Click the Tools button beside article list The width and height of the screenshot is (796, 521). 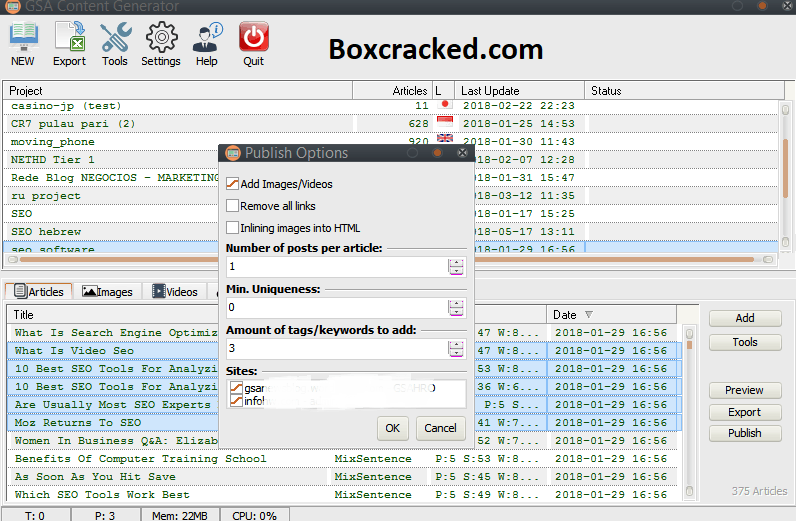(x=745, y=342)
